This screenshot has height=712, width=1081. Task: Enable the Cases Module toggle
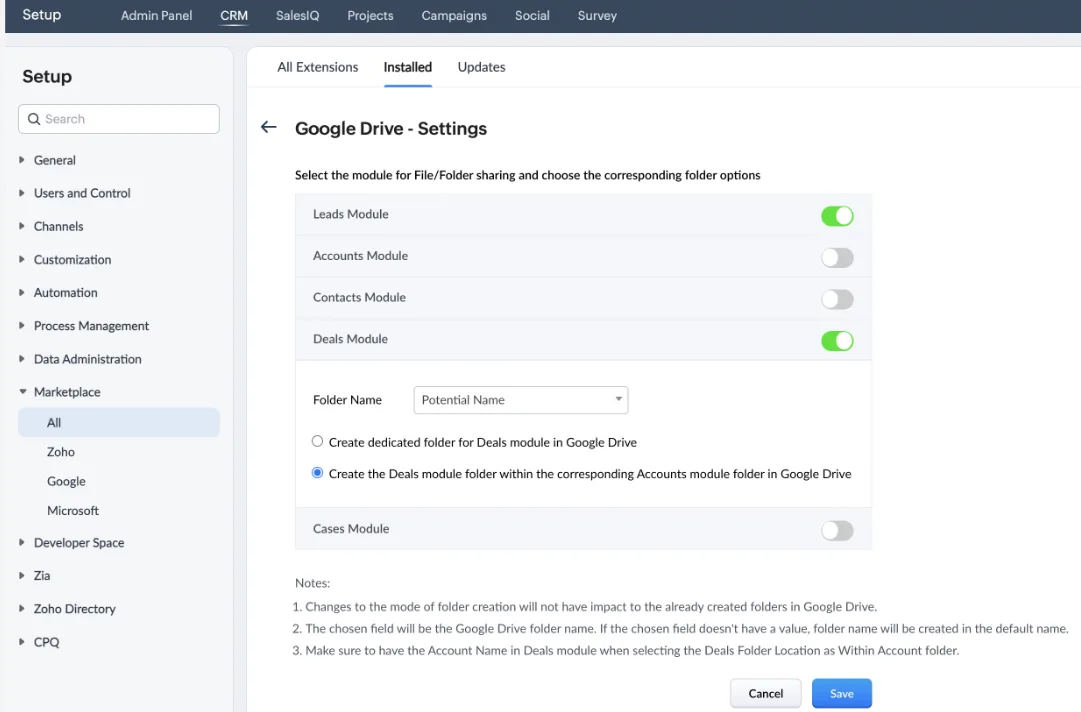[836, 529]
